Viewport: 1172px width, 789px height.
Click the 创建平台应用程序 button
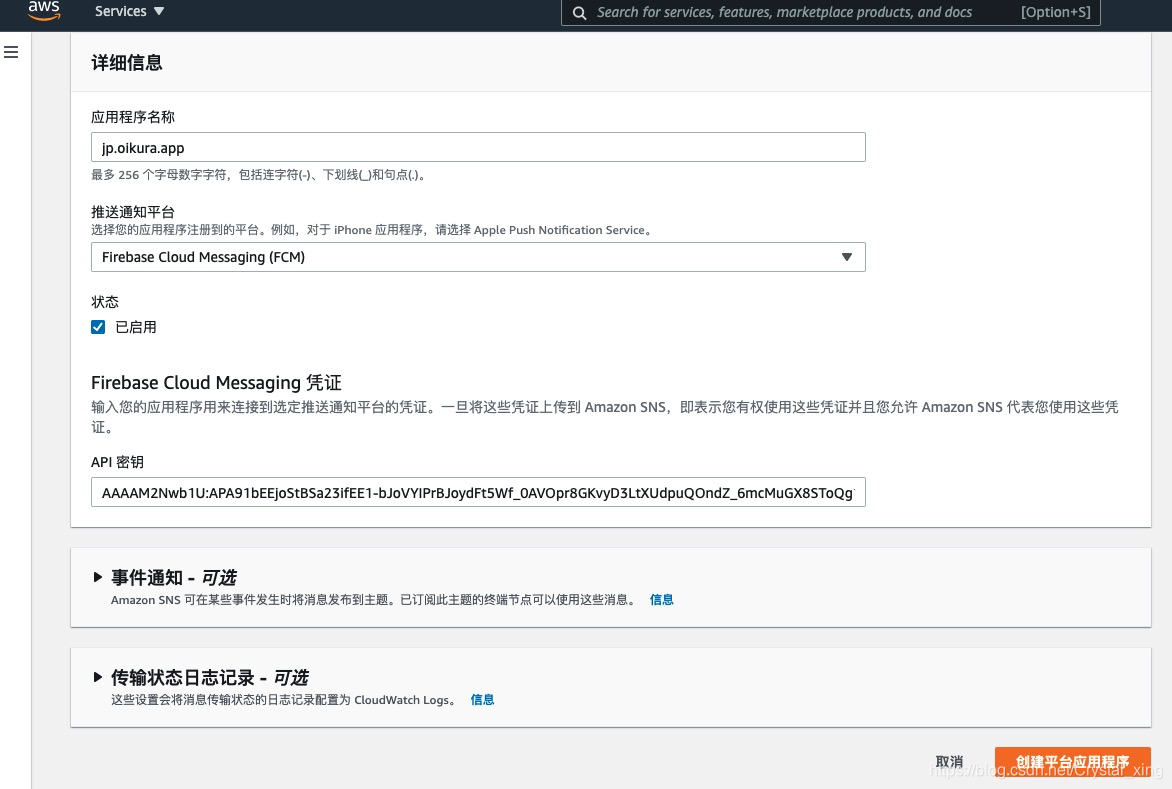click(1073, 761)
